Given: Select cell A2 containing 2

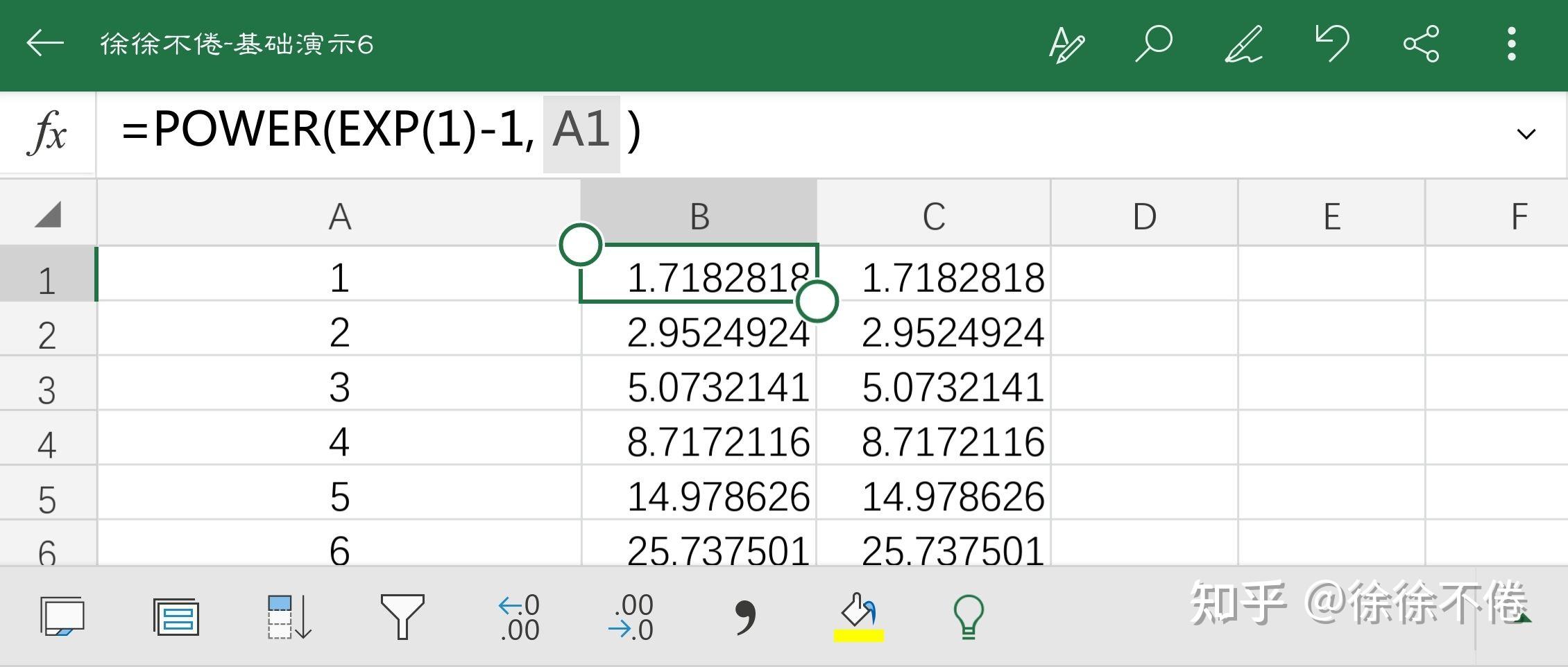Looking at the screenshot, I should tap(339, 329).
